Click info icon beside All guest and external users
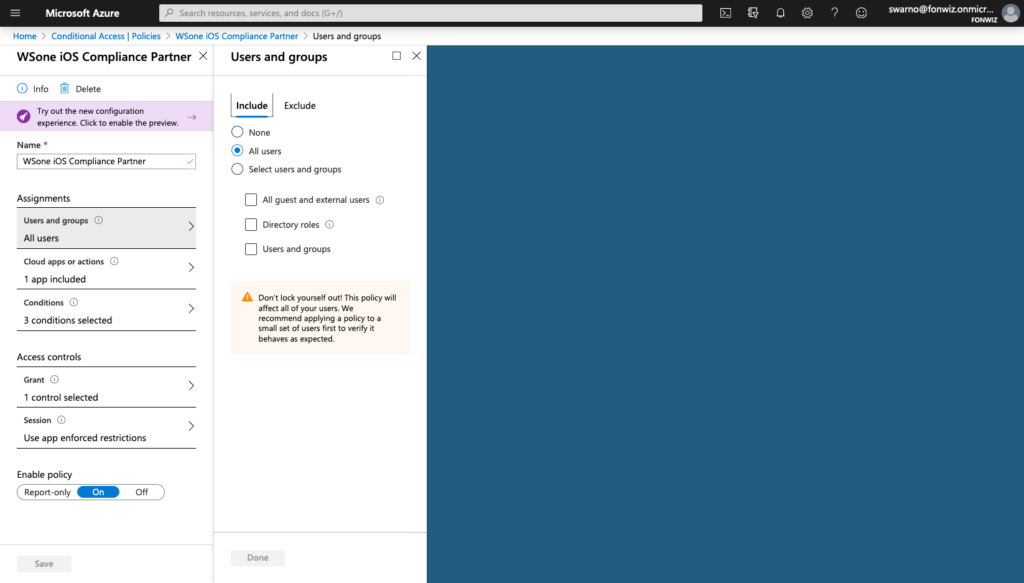Viewport: 1024px width, 583px height. 380,200
